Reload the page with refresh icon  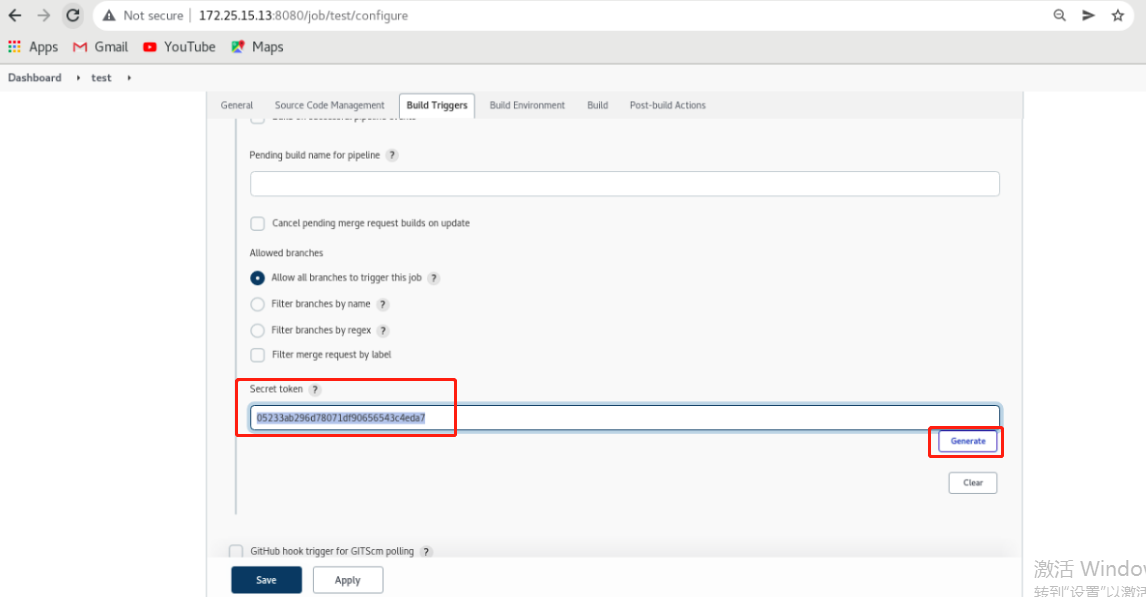pyautogui.click(x=73, y=15)
